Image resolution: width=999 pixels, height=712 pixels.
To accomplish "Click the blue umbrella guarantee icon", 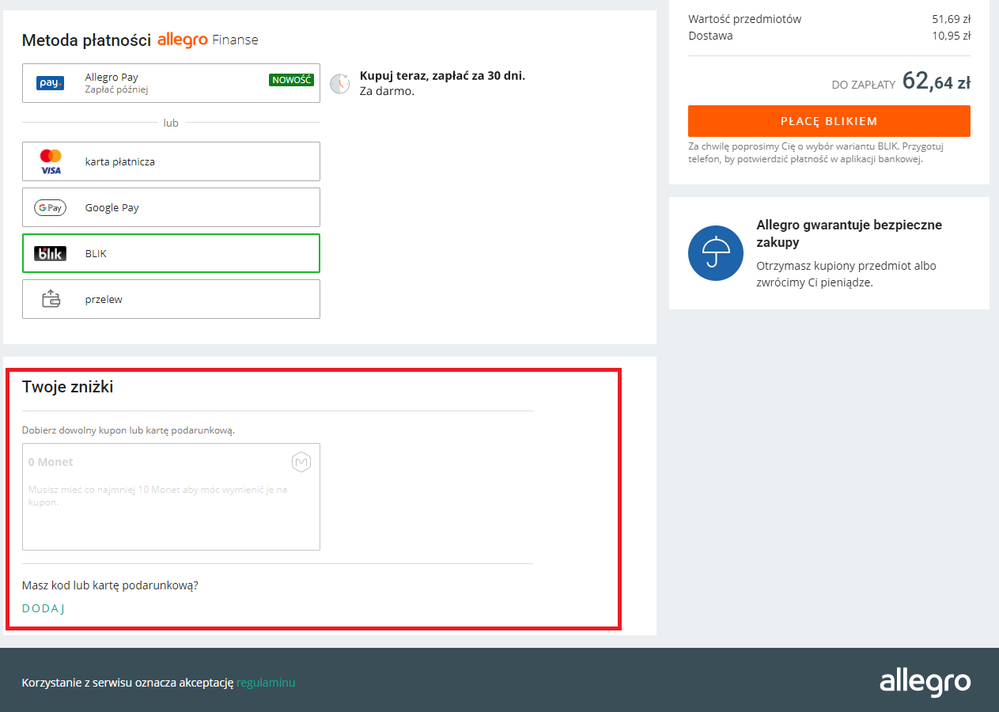I will [x=715, y=253].
